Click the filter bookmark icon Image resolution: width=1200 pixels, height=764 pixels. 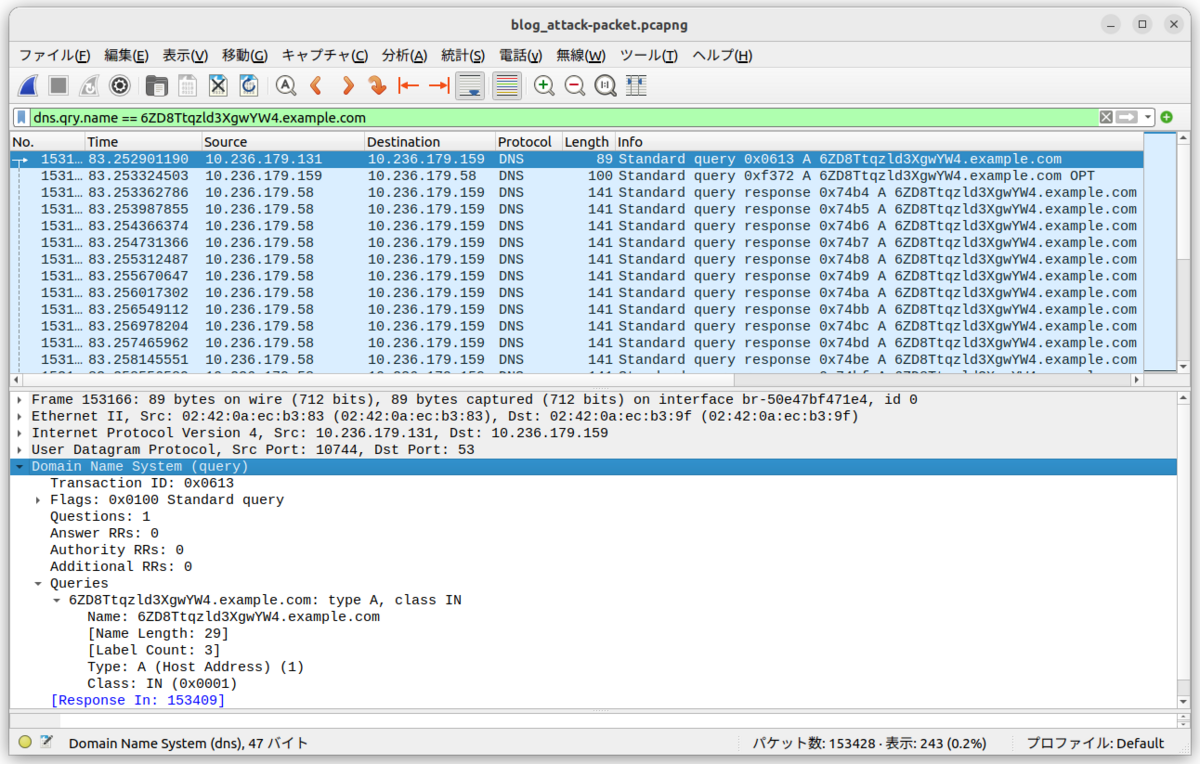click(21, 117)
